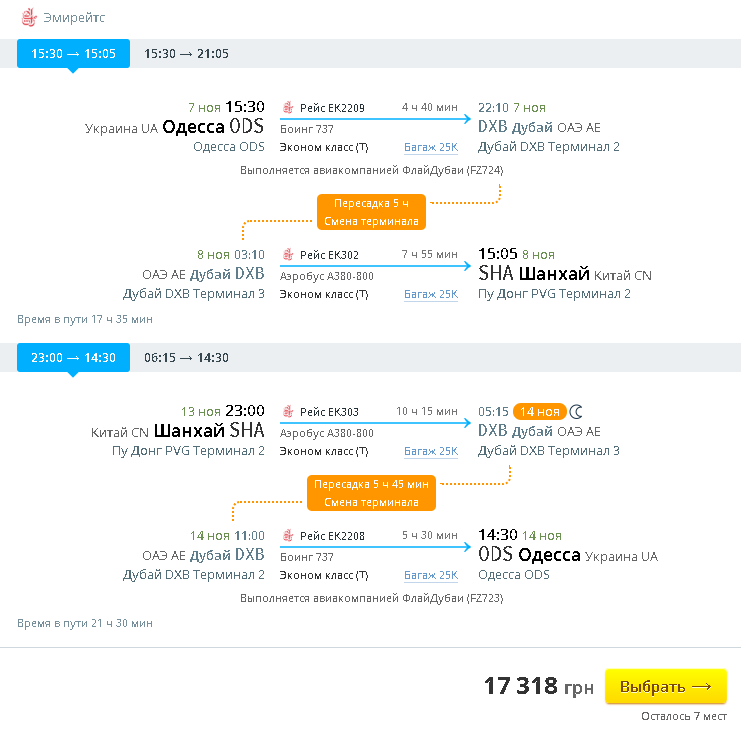
Task: Click Emirates icon next to flight EK2209
Action: tap(288, 108)
